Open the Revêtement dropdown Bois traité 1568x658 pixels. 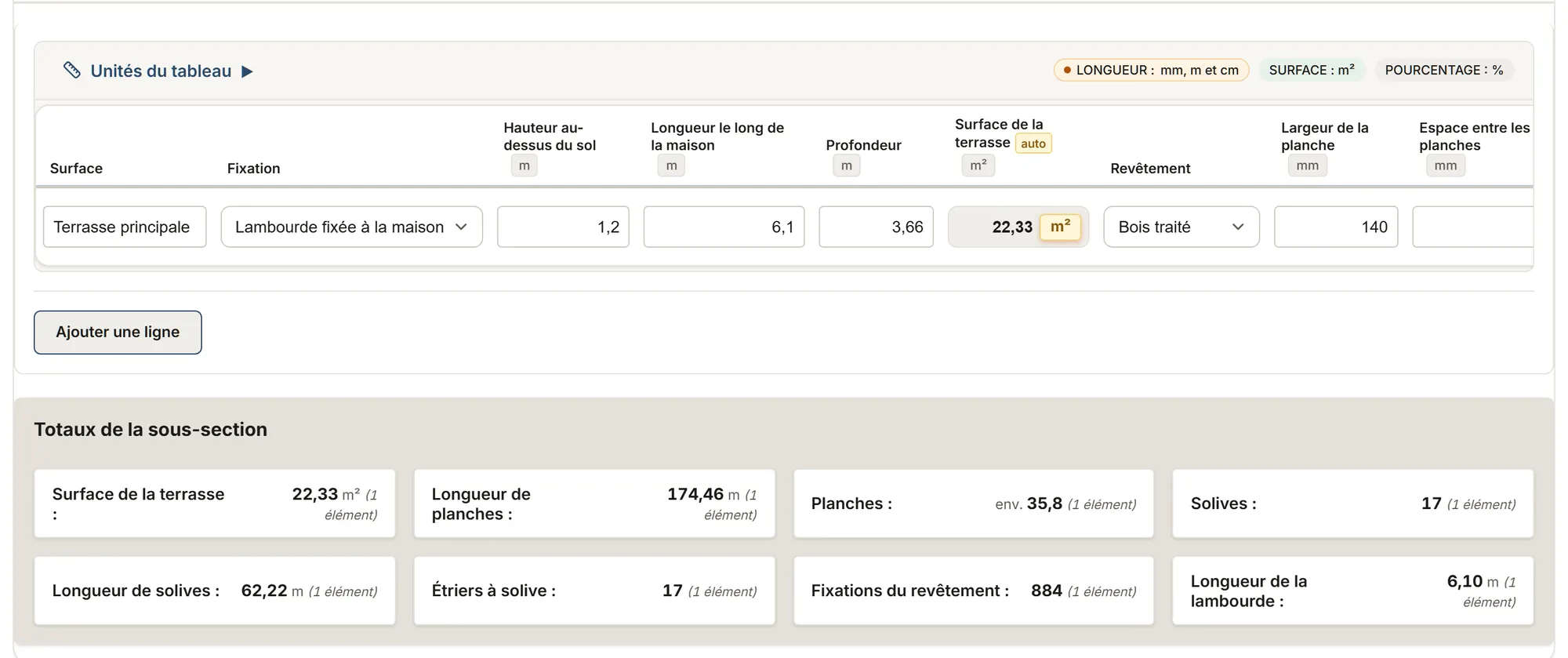[1181, 227]
